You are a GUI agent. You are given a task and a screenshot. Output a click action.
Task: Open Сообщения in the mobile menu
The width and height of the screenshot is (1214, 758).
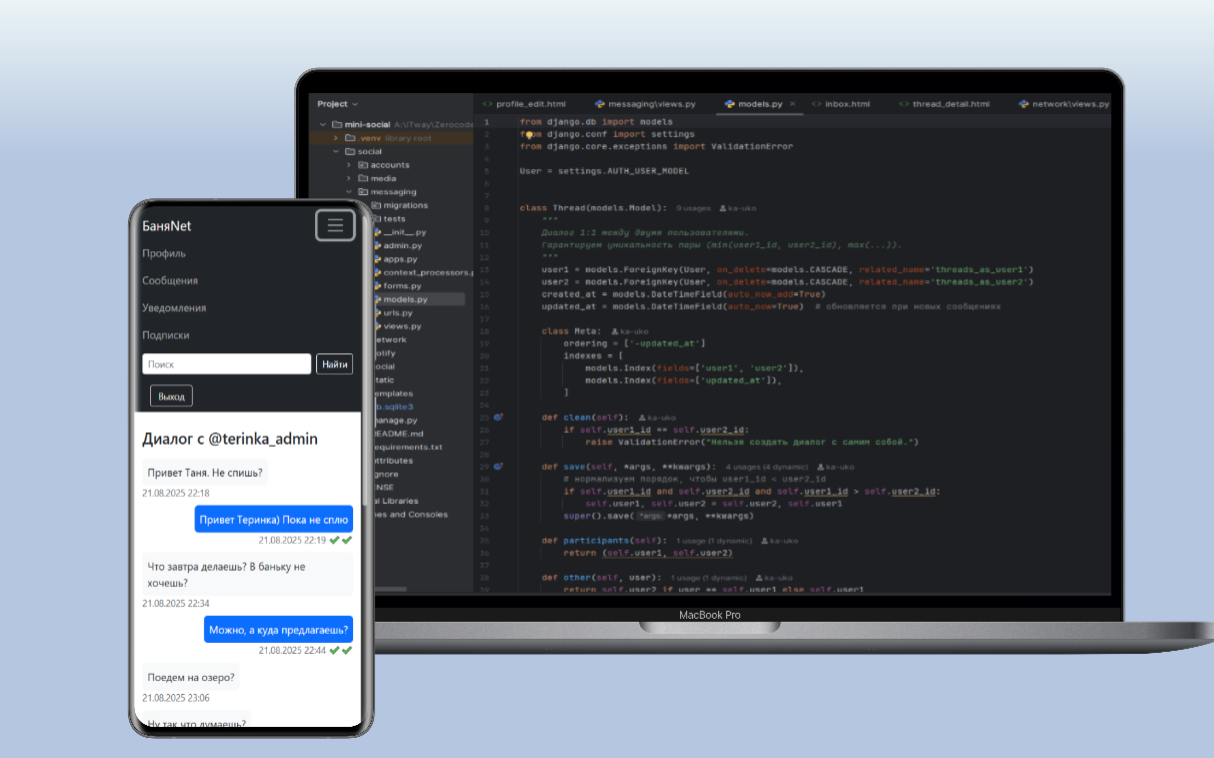(x=170, y=281)
